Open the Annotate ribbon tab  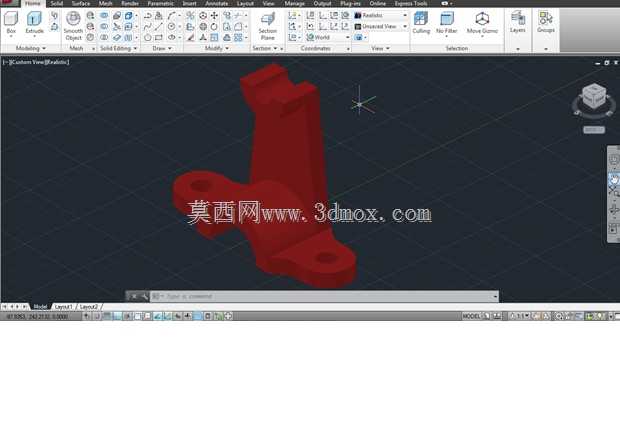point(217,3)
